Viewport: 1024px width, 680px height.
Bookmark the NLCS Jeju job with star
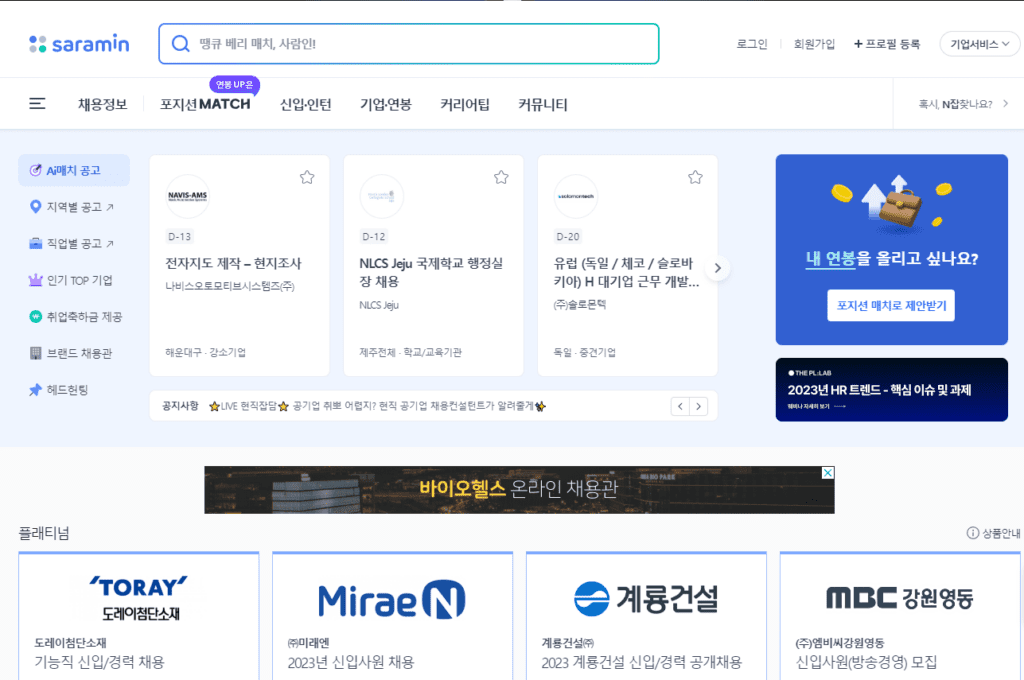click(501, 177)
